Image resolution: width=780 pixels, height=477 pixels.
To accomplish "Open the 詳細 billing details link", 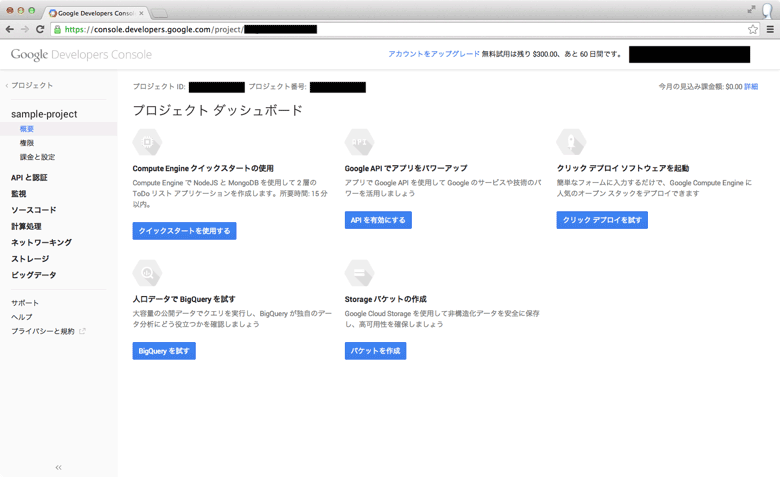I will click(751, 87).
